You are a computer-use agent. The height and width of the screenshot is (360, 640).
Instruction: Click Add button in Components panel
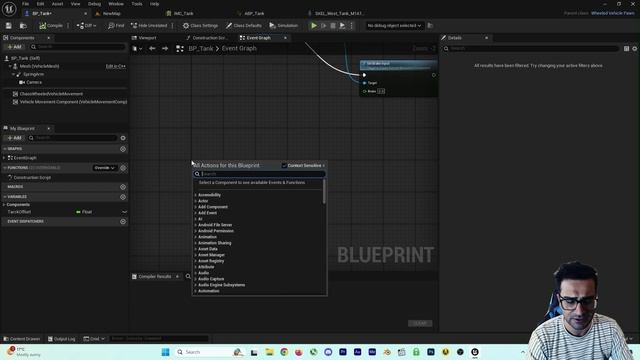click(x=15, y=47)
